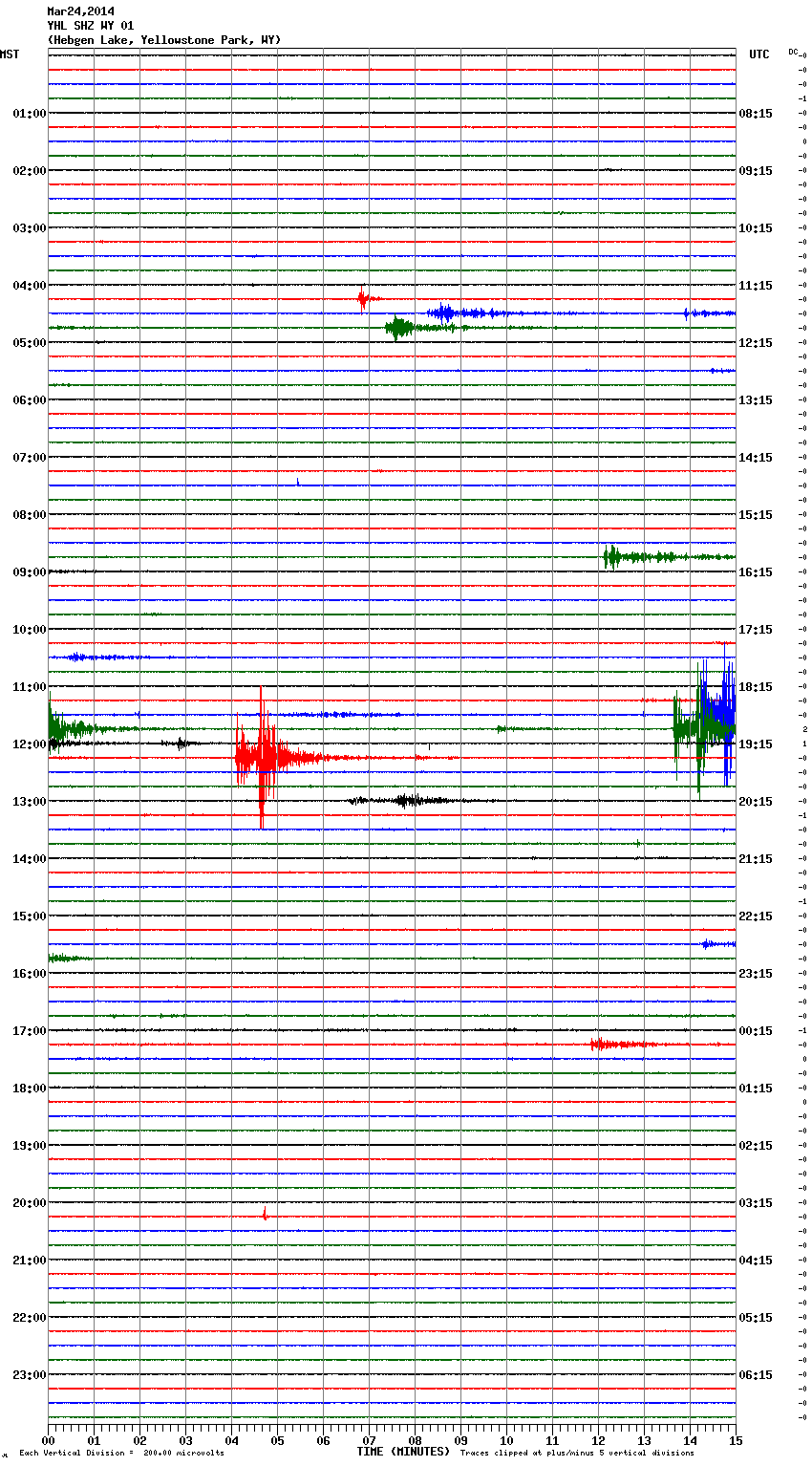The height and width of the screenshot is (1466, 812).
Task: Click minute 07 on the bottom time axis
Action: tap(369, 1440)
